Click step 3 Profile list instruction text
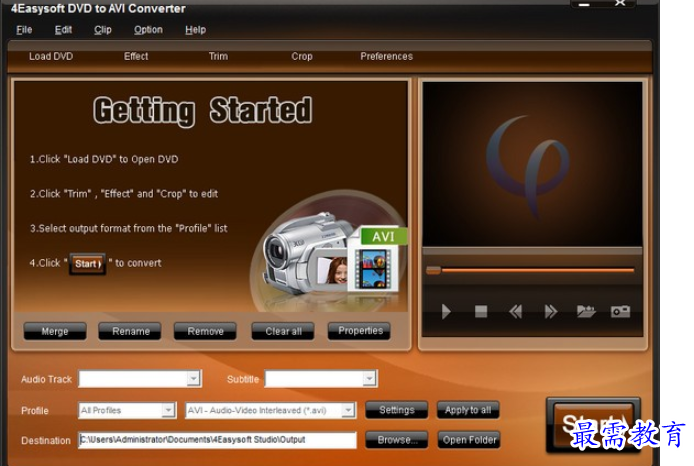This screenshot has width=694, height=466. 128,228
